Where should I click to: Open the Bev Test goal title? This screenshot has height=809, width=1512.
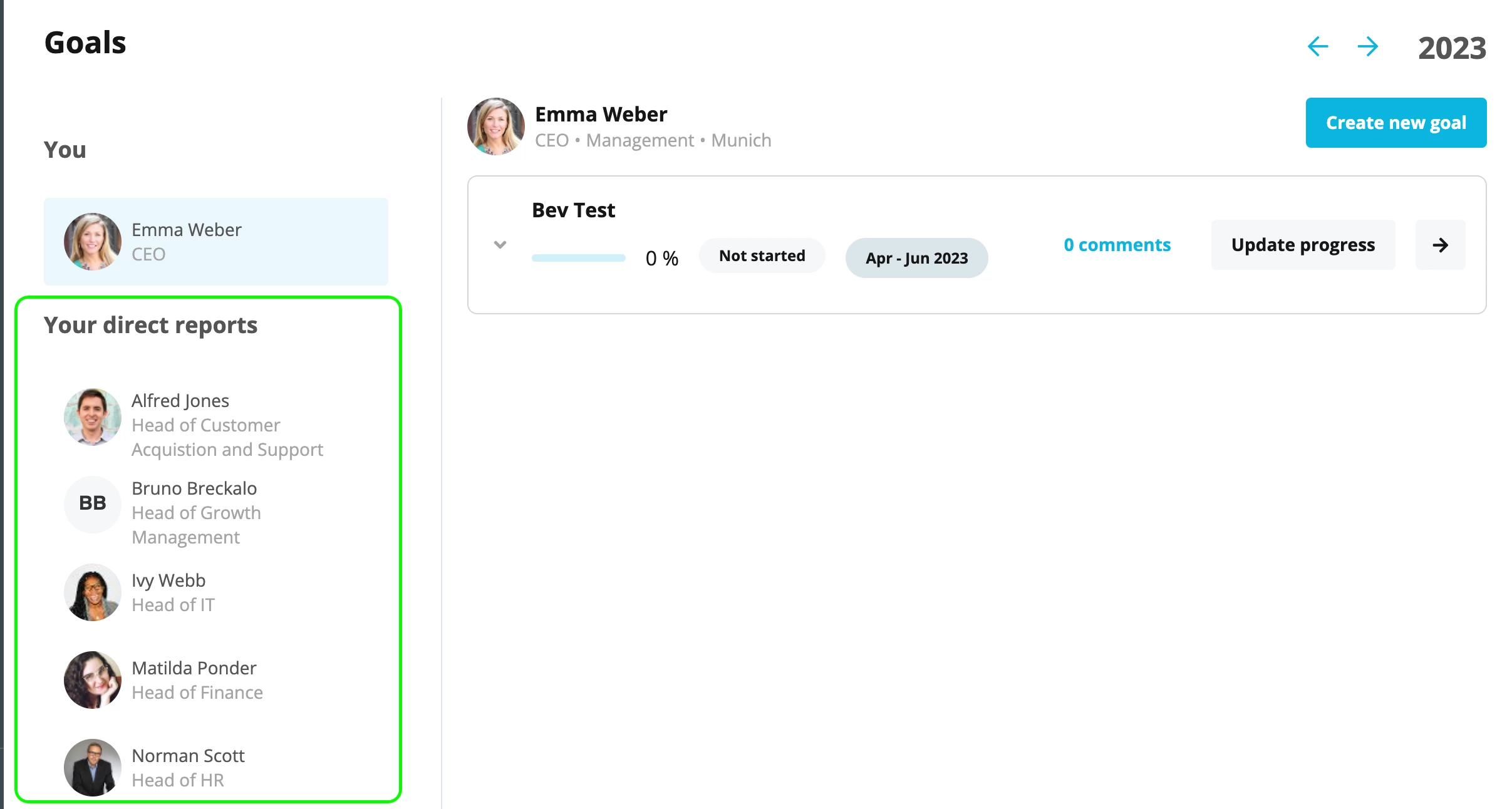[573, 210]
